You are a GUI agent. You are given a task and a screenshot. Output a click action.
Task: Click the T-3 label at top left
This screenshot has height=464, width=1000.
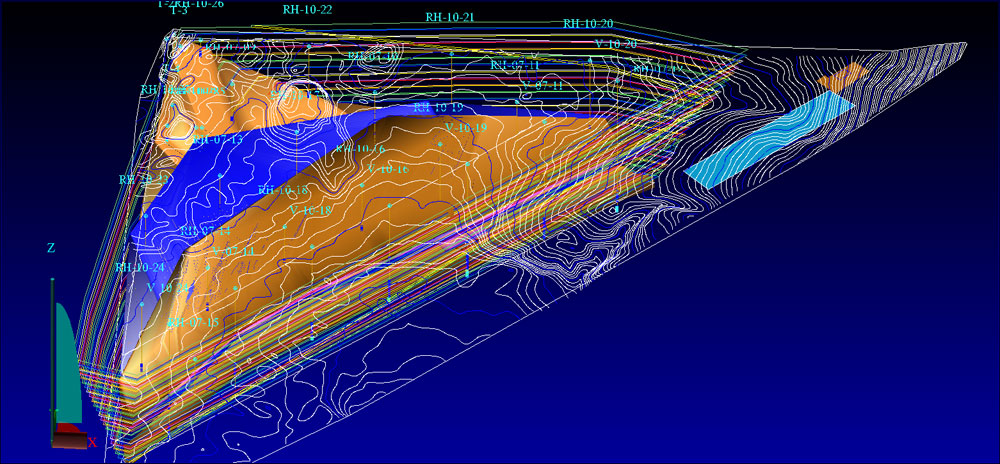[179, 11]
